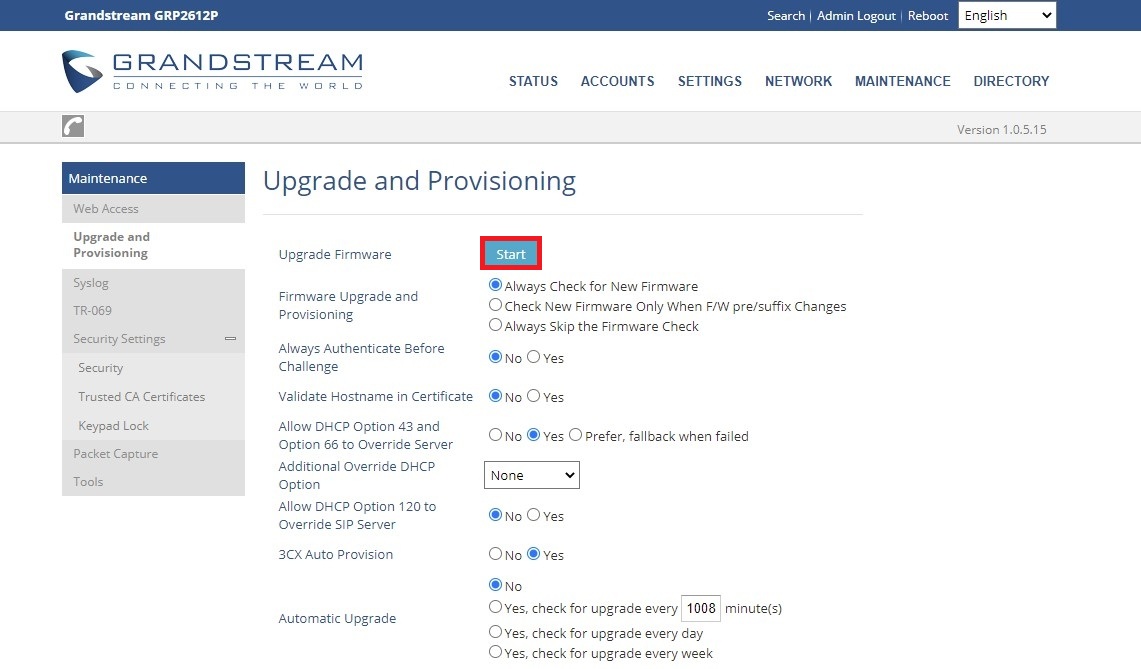Image resolution: width=1141 pixels, height=669 pixels.
Task: Click the Admin Logout link
Action: 856,16
